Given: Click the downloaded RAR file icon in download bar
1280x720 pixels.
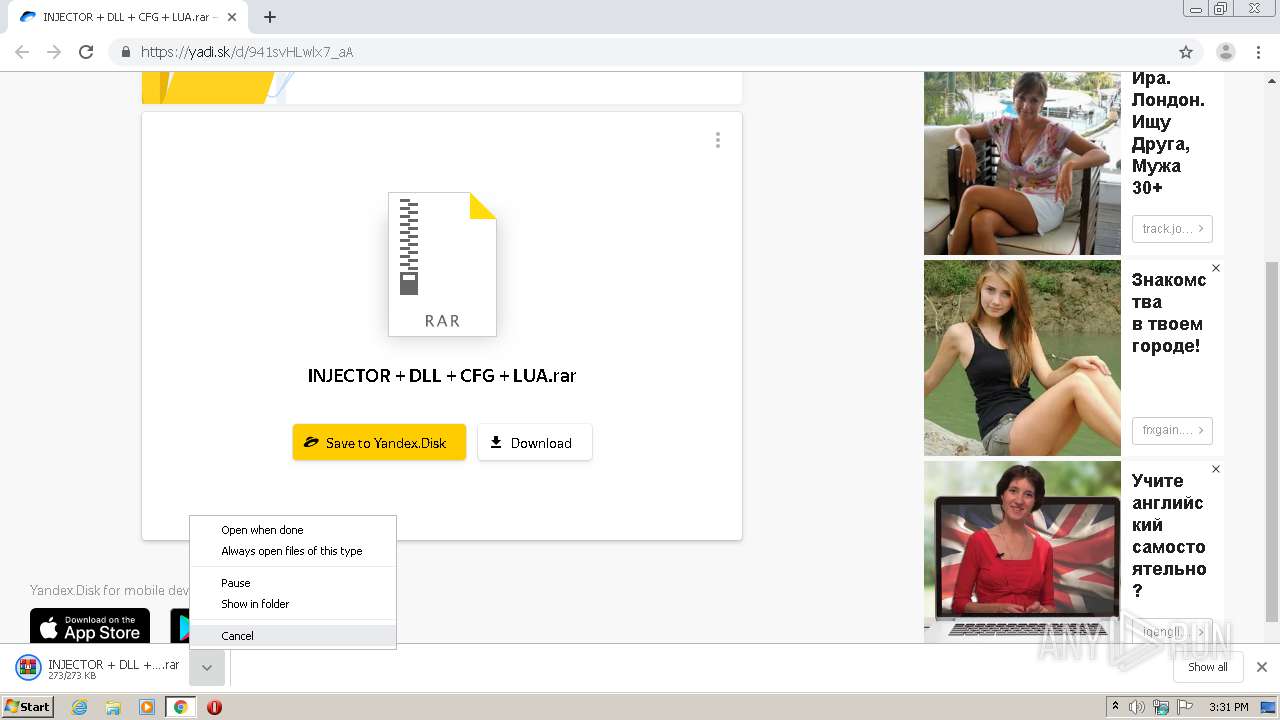Looking at the screenshot, I should click(x=28, y=668).
